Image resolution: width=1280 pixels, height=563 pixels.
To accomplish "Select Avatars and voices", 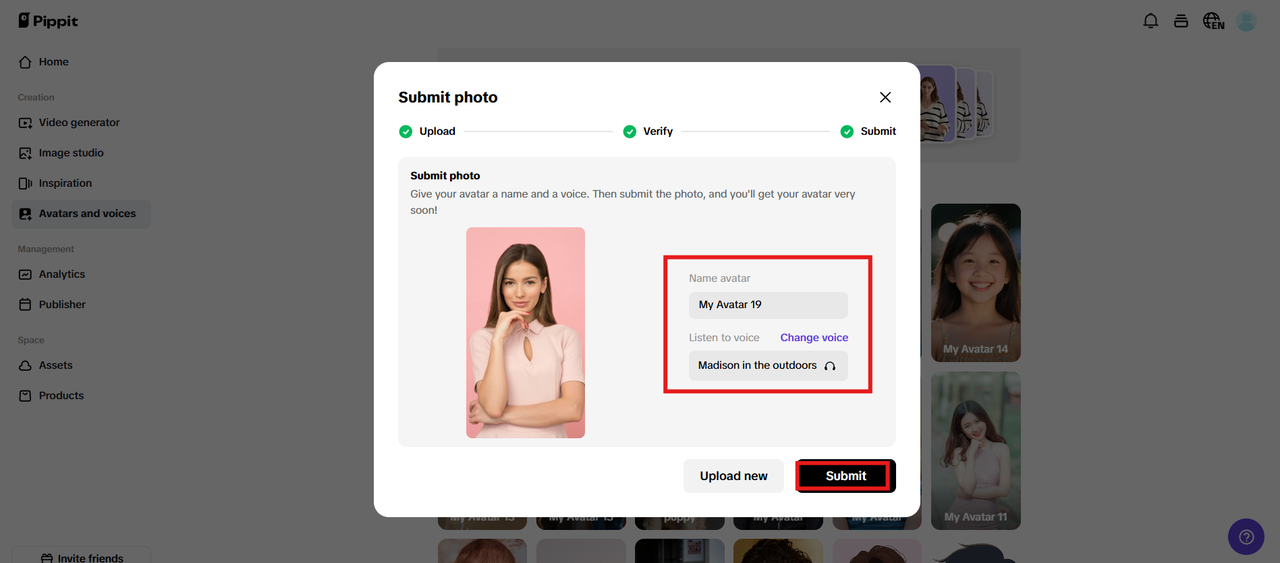I will (81, 214).
